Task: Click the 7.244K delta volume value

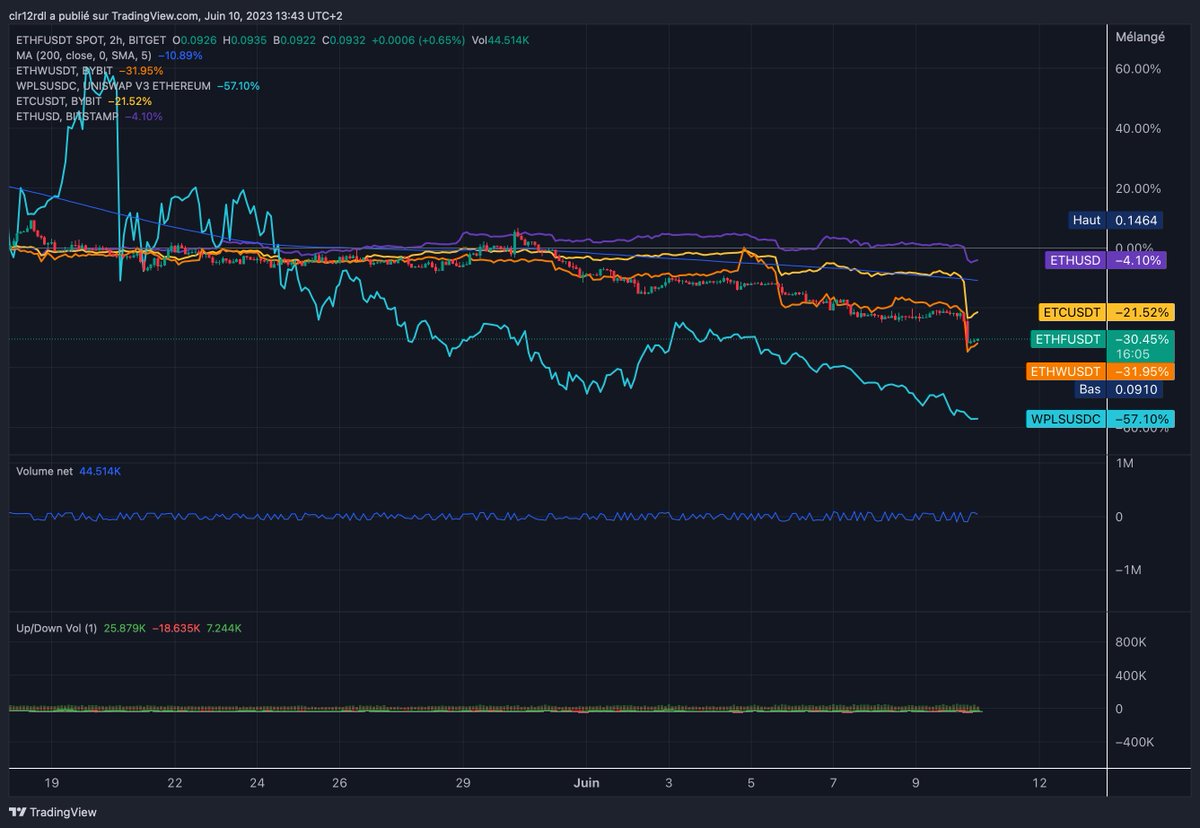Action: click(224, 628)
